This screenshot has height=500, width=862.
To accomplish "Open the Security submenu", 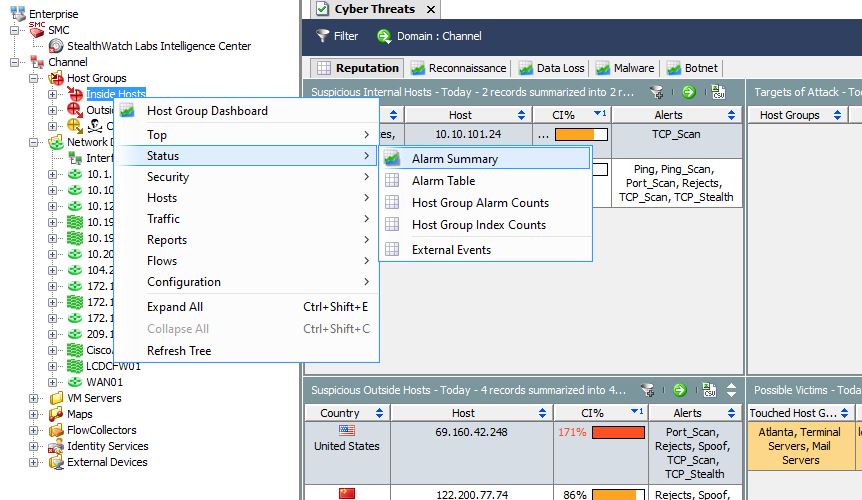I will 247,176.
